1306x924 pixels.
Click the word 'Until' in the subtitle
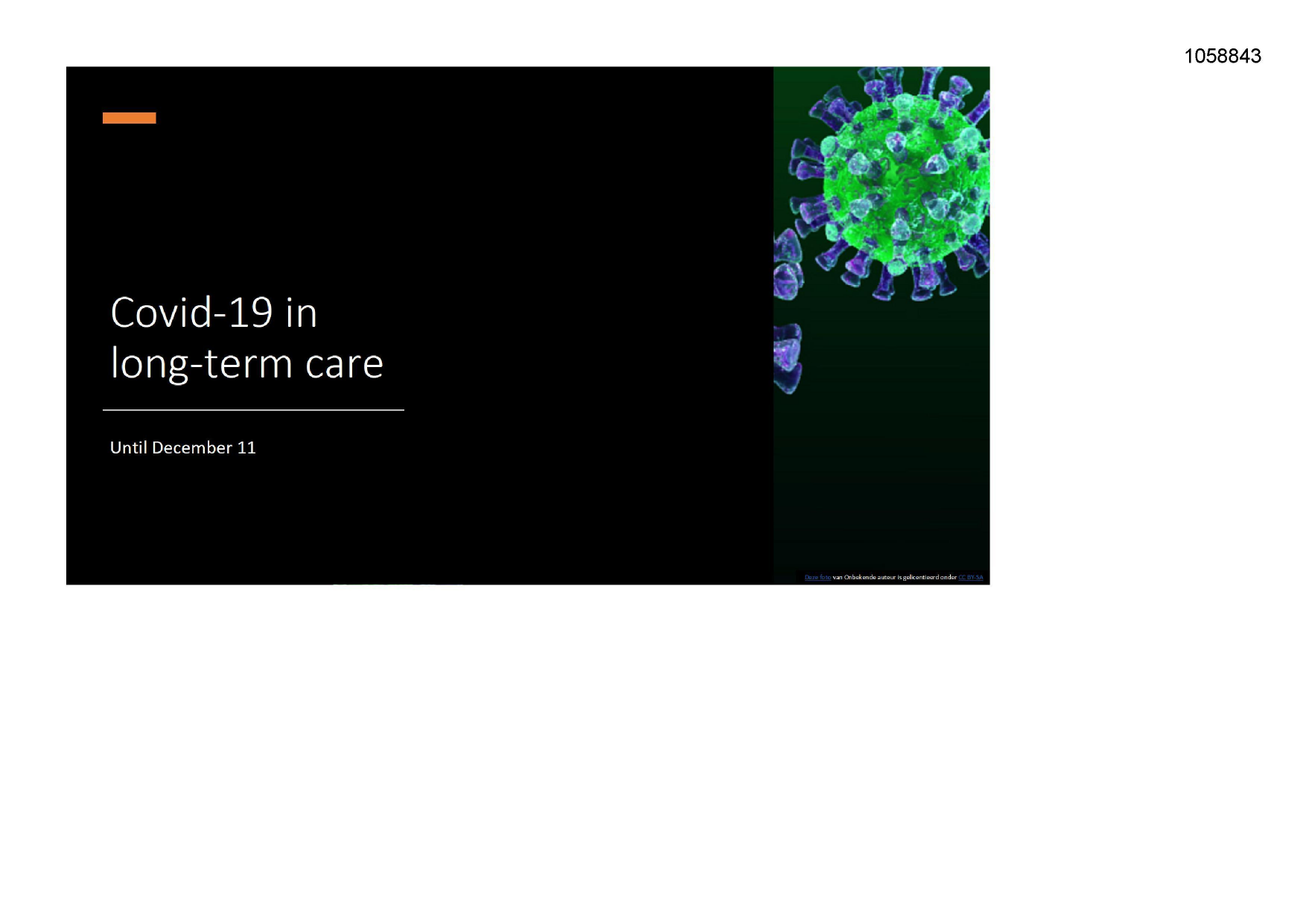tap(128, 447)
